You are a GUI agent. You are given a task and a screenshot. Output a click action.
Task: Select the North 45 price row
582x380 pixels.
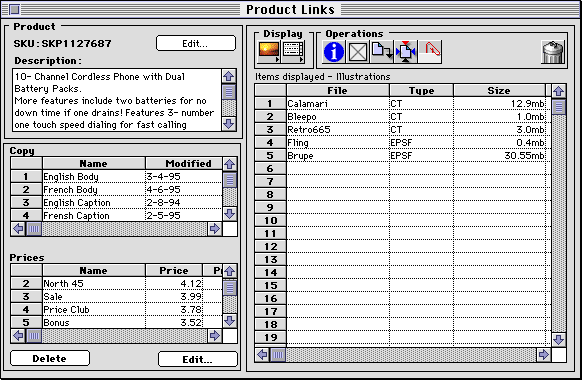[117, 284]
